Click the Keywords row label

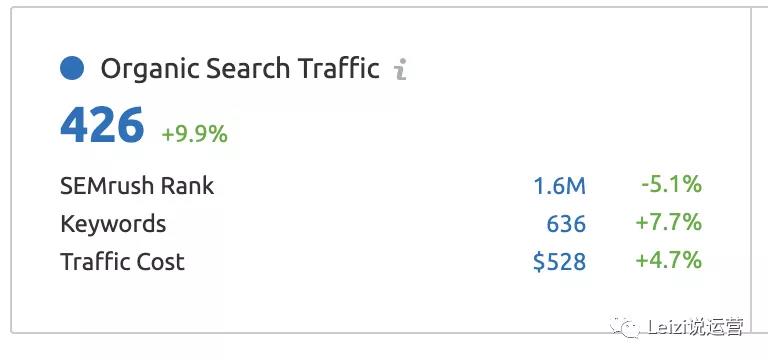(x=113, y=224)
